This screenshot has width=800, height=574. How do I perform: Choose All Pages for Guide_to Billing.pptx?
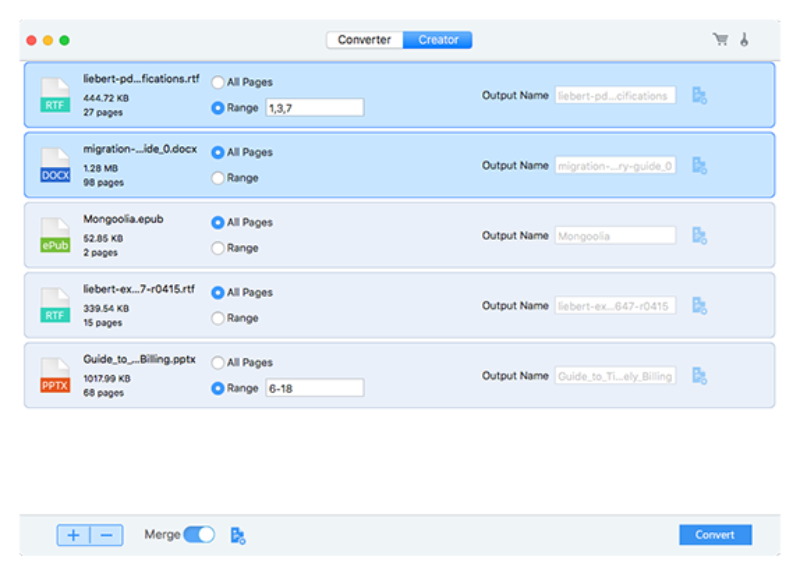[218, 363]
